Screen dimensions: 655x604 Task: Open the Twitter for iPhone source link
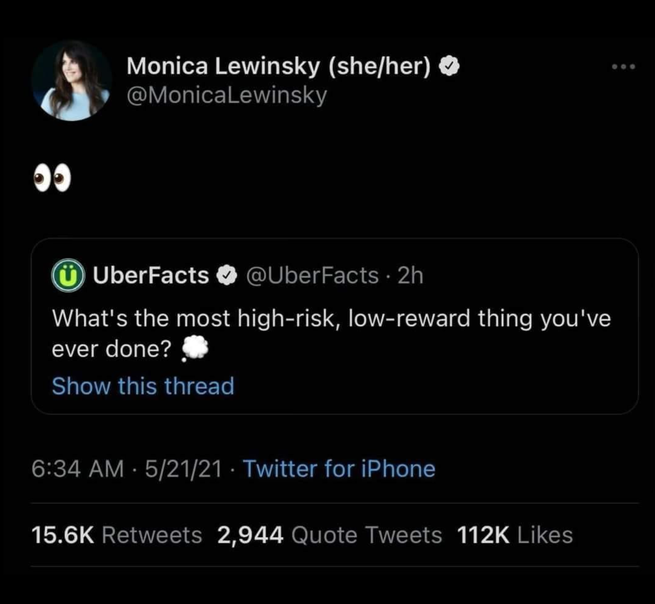[x=339, y=468]
